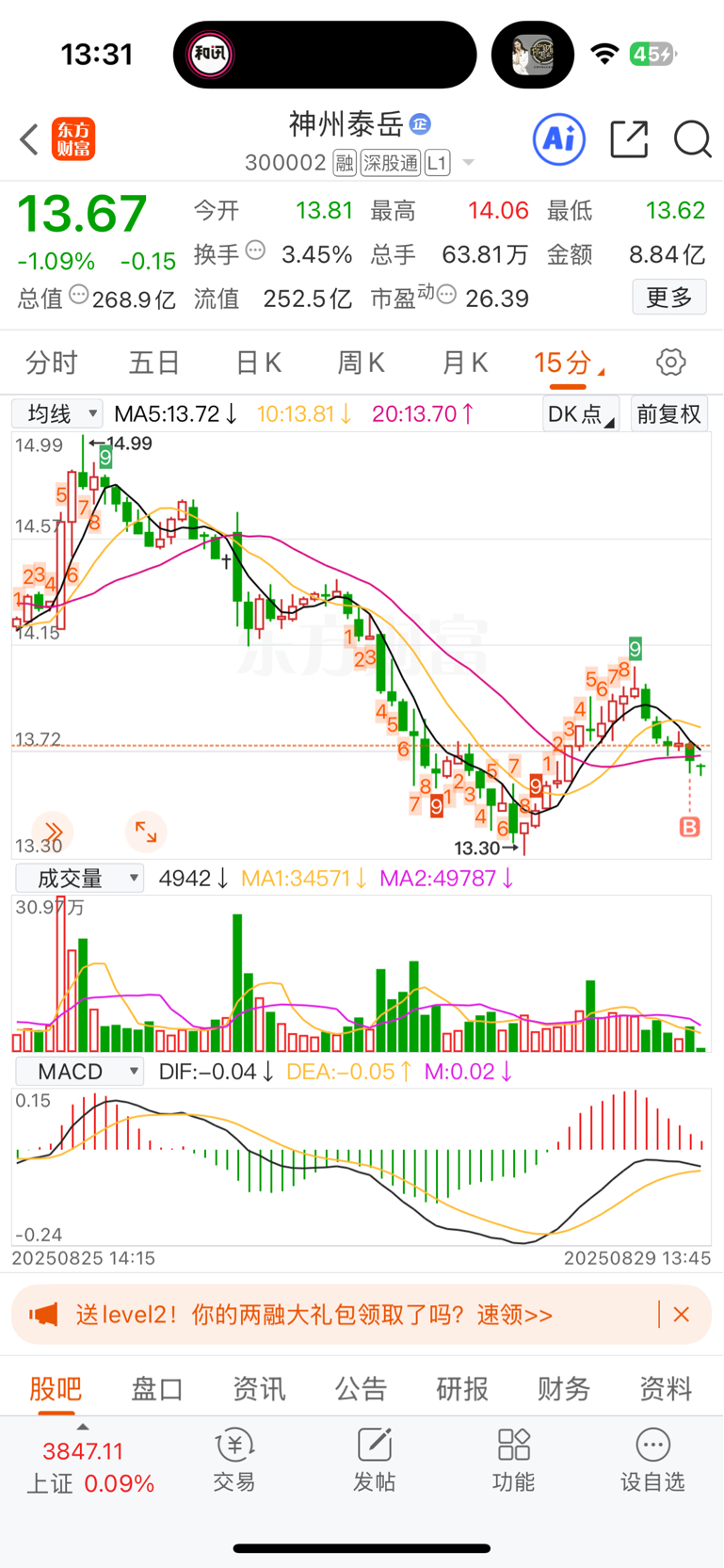The height and width of the screenshot is (1568, 724).
Task: Tap the green 9 marker near 14.99
Action: (x=105, y=458)
